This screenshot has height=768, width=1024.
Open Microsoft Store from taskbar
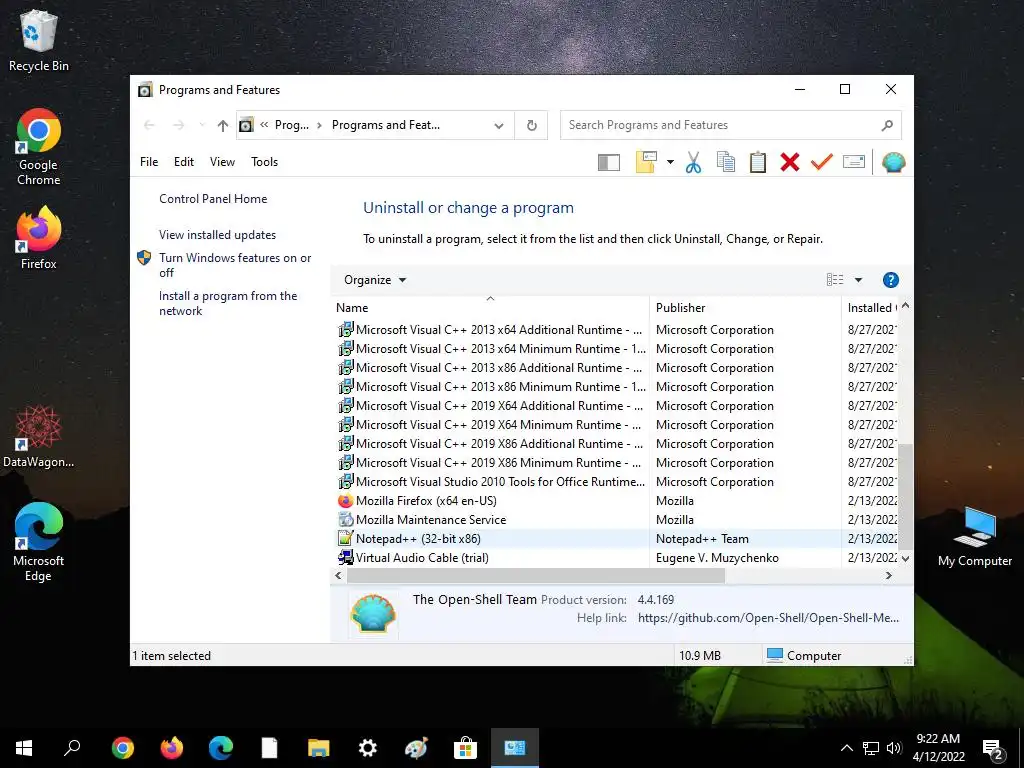[x=465, y=748]
